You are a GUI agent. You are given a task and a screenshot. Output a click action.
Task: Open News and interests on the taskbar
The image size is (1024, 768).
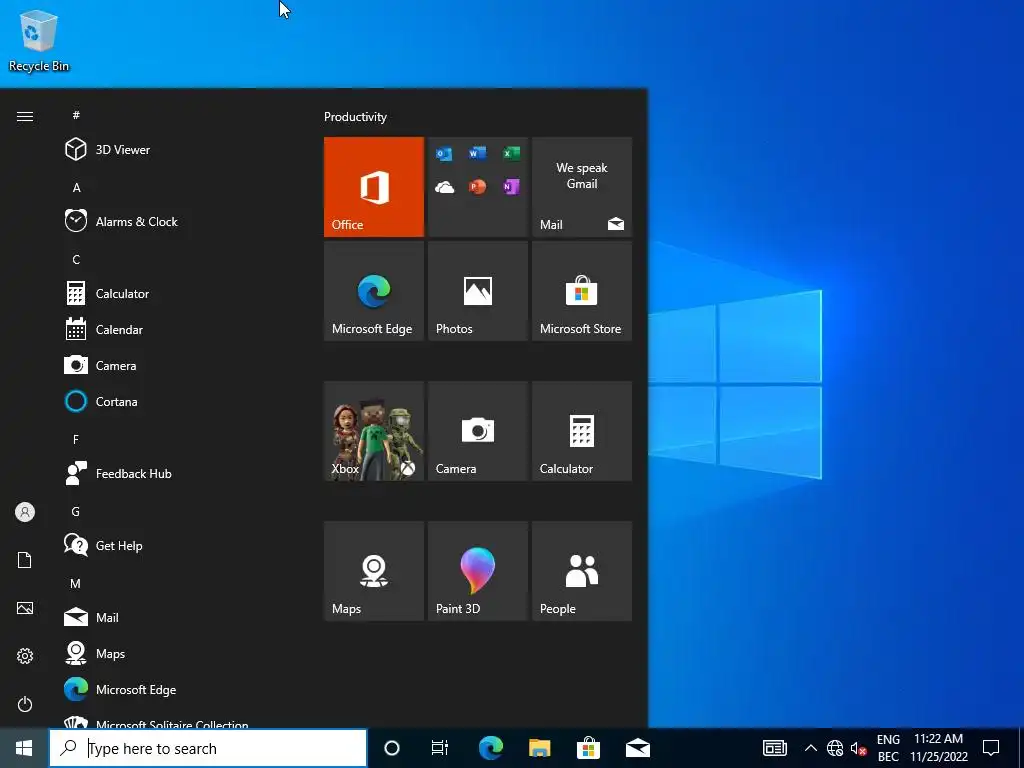(x=775, y=748)
